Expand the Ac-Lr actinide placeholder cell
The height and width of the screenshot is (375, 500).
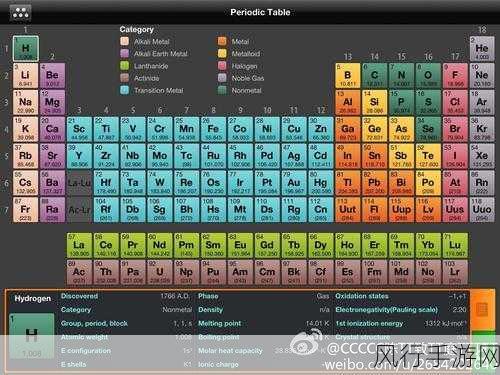click(79, 210)
